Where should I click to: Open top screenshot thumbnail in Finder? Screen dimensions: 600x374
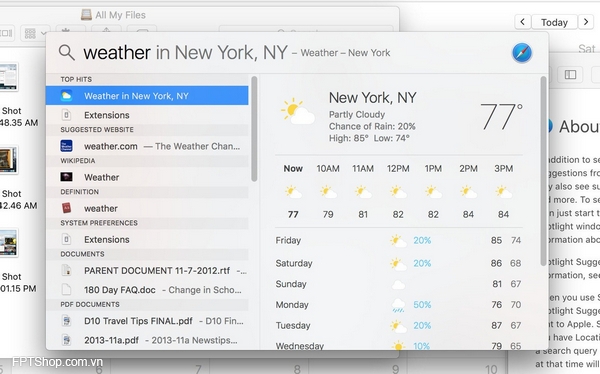point(8,77)
